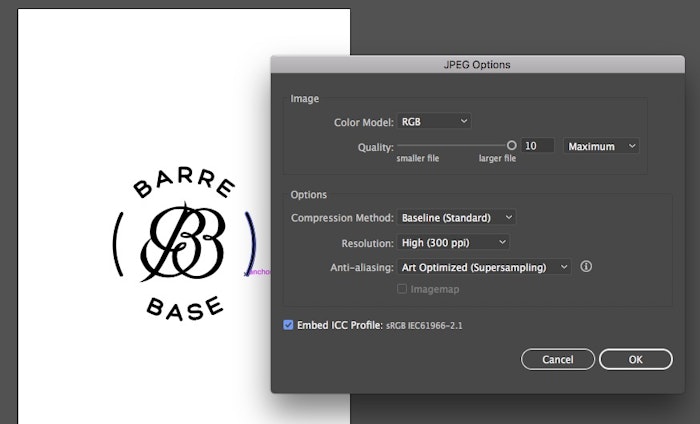Click the Quality value input field
The height and width of the screenshot is (424, 700).
click(x=538, y=146)
